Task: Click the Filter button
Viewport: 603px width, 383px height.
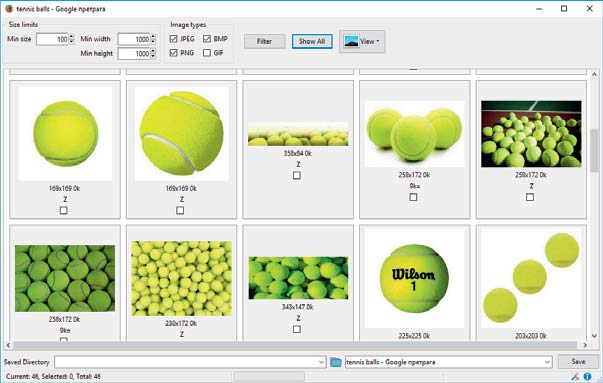Action: point(265,41)
